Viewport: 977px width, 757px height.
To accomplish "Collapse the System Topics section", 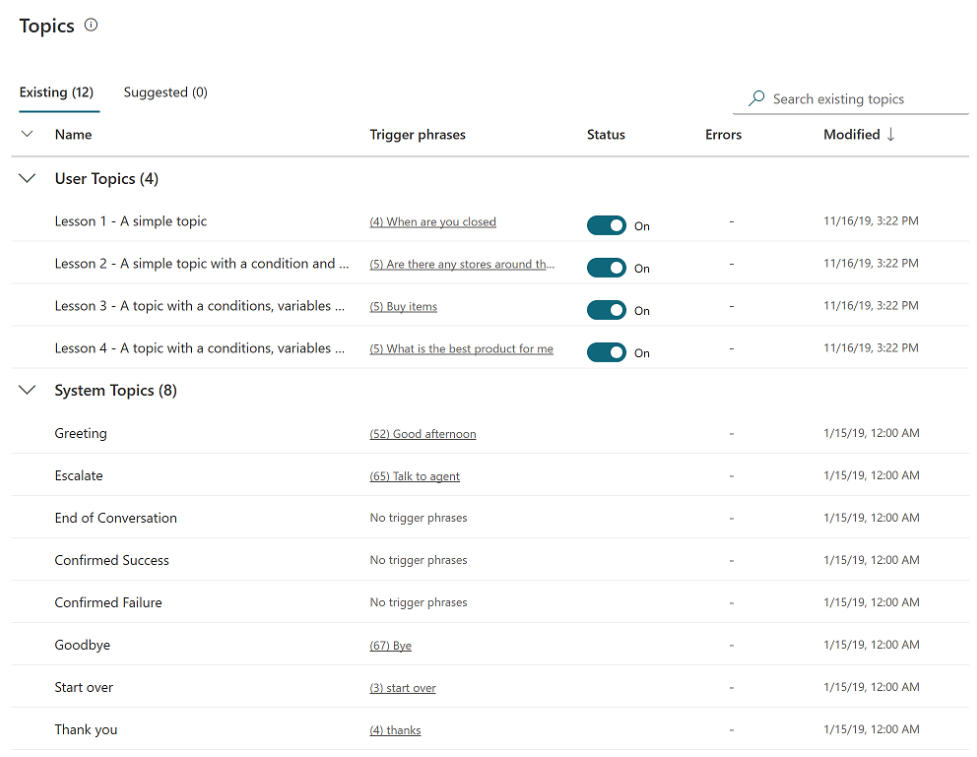I will (x=27, y=390).
